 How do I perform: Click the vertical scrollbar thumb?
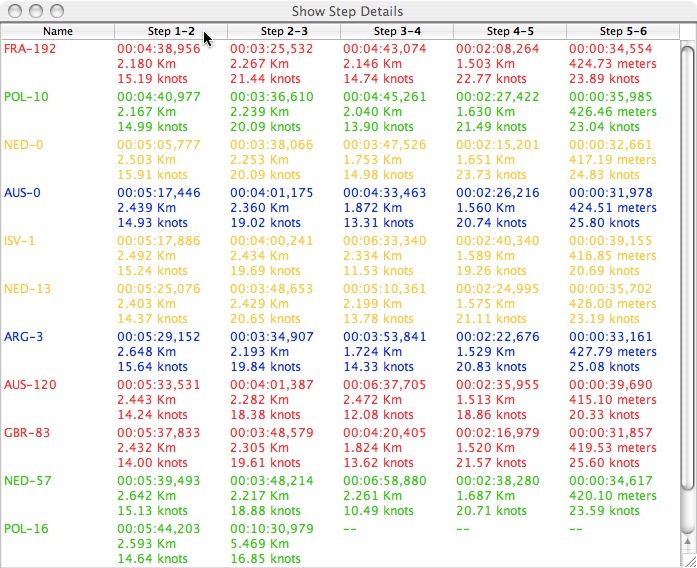point(688,268)
